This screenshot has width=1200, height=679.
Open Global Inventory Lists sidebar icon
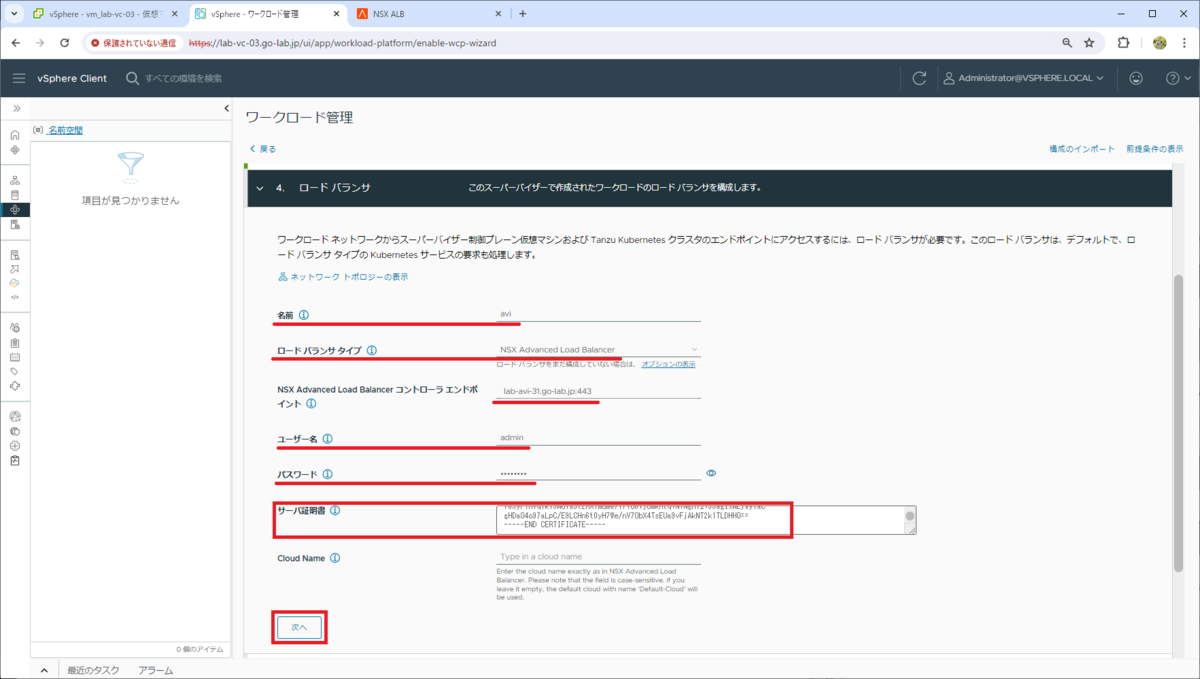tap(15, 225)
